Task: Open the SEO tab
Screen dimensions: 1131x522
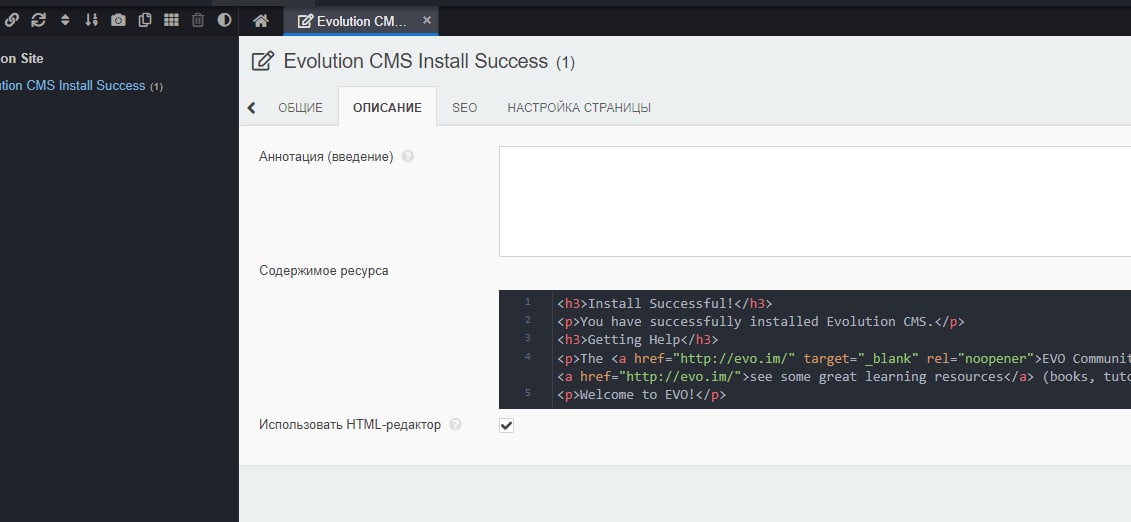Action: pos(465,108)
